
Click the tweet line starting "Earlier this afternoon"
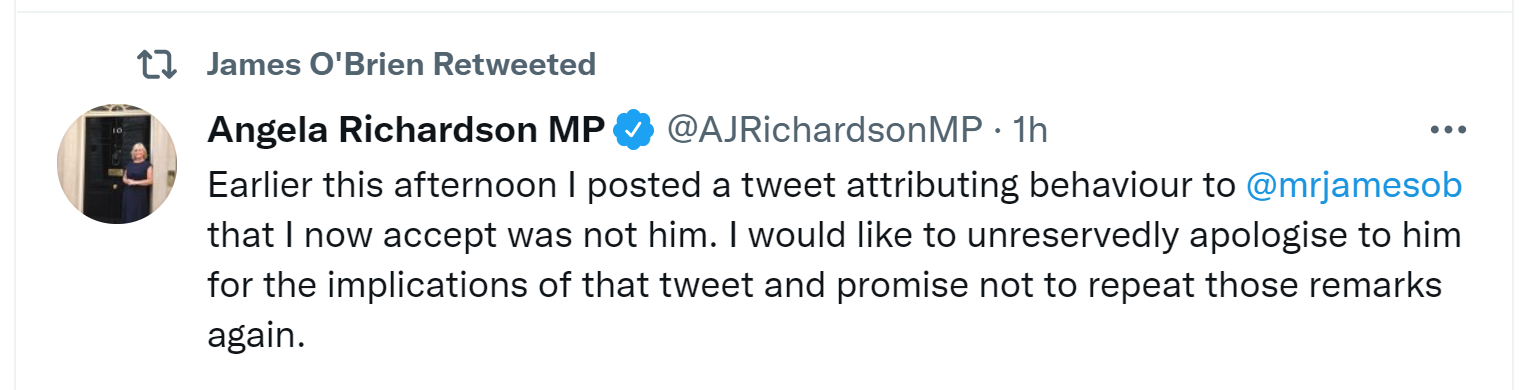coord(835,185)
